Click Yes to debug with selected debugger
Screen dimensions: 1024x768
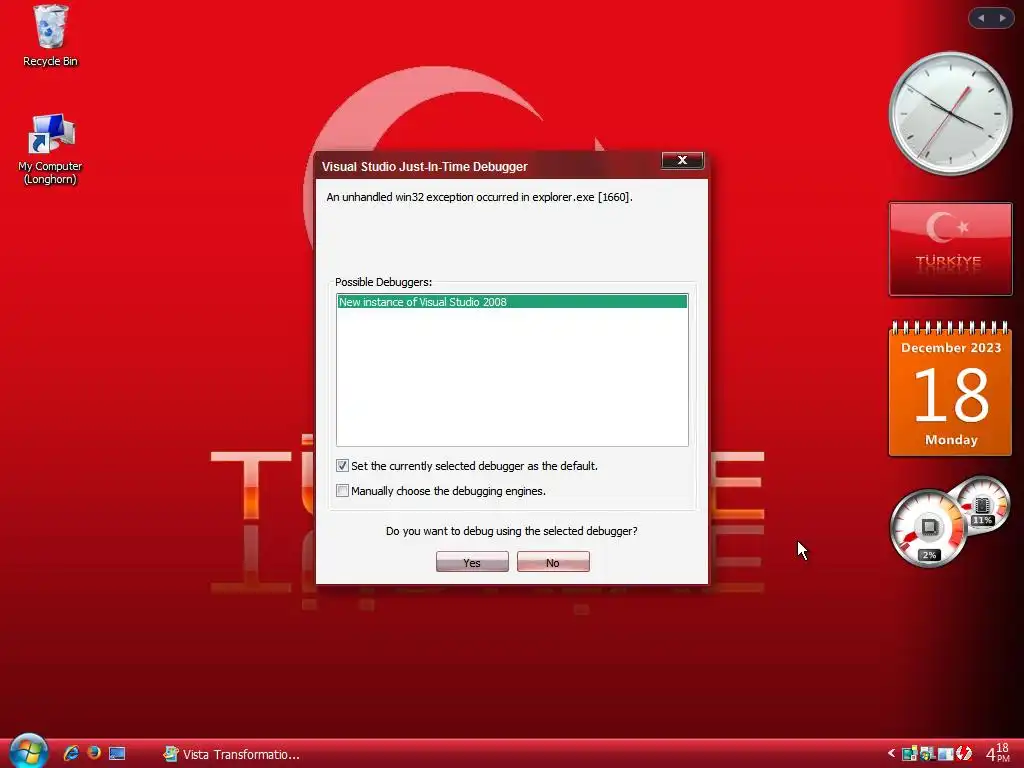tap(472, 562)
